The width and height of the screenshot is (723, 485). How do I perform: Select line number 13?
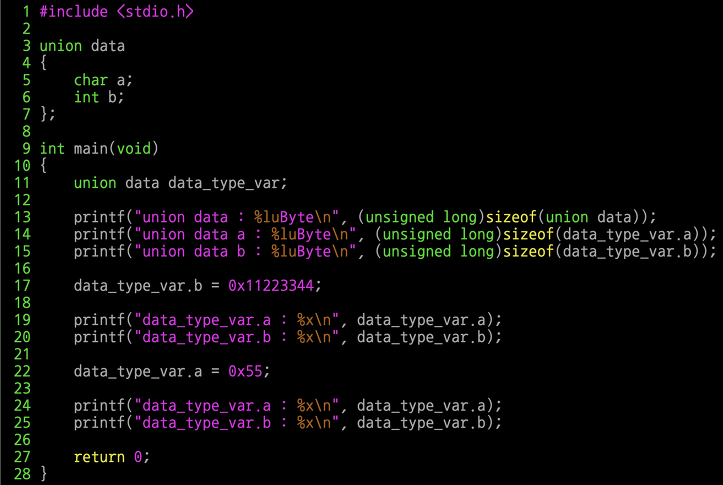click(22, 217)
